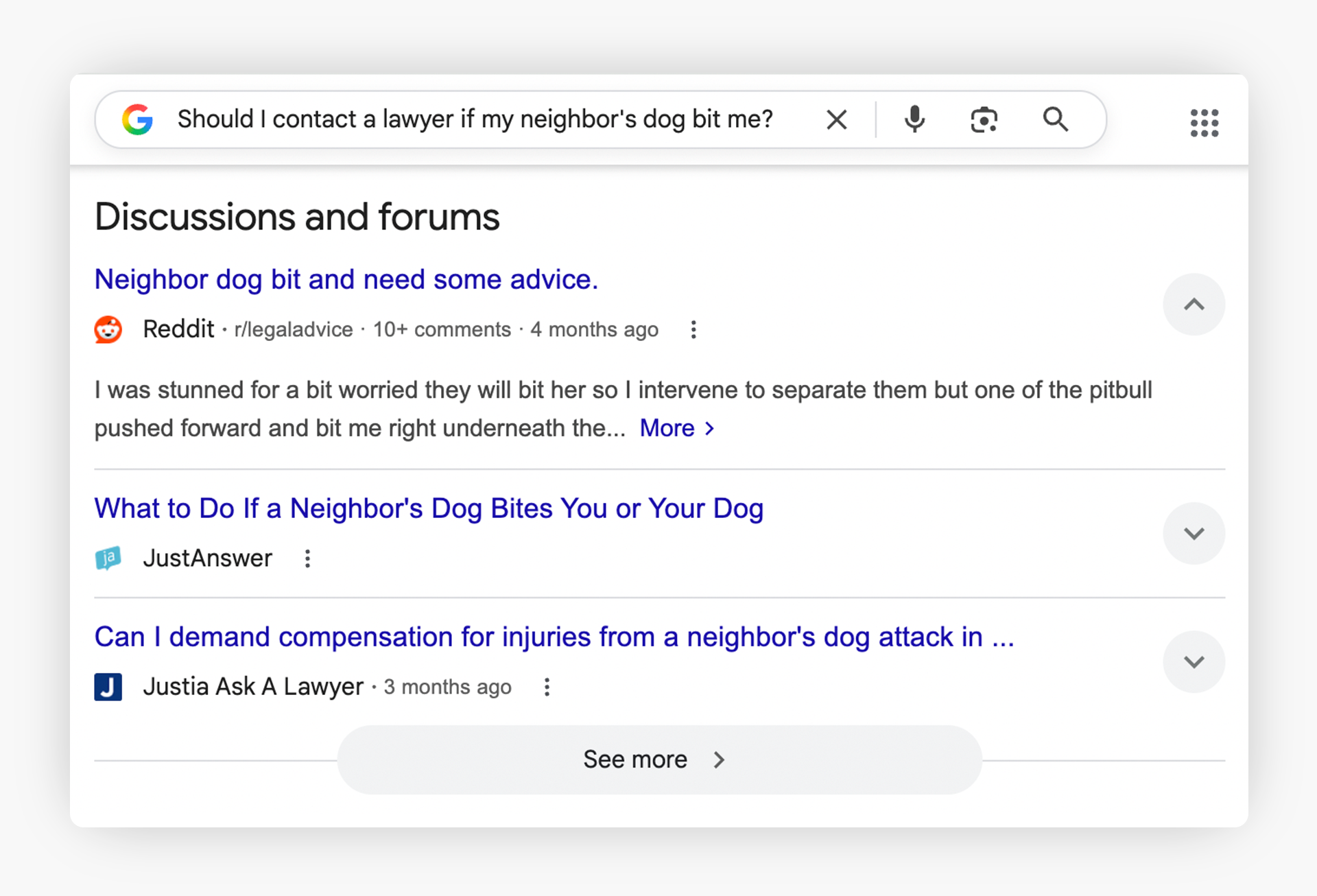Click the See more button
Screen dimensions: 1317x896
click(656, 759)
